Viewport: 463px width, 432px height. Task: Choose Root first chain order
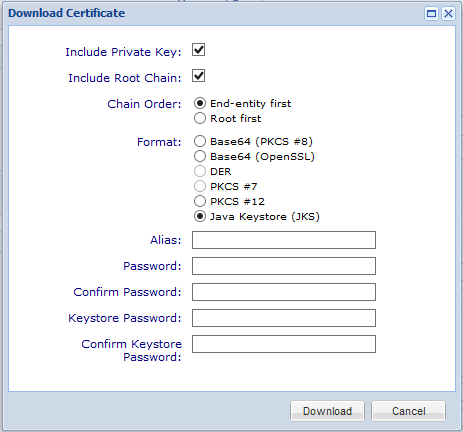[200, 118]
